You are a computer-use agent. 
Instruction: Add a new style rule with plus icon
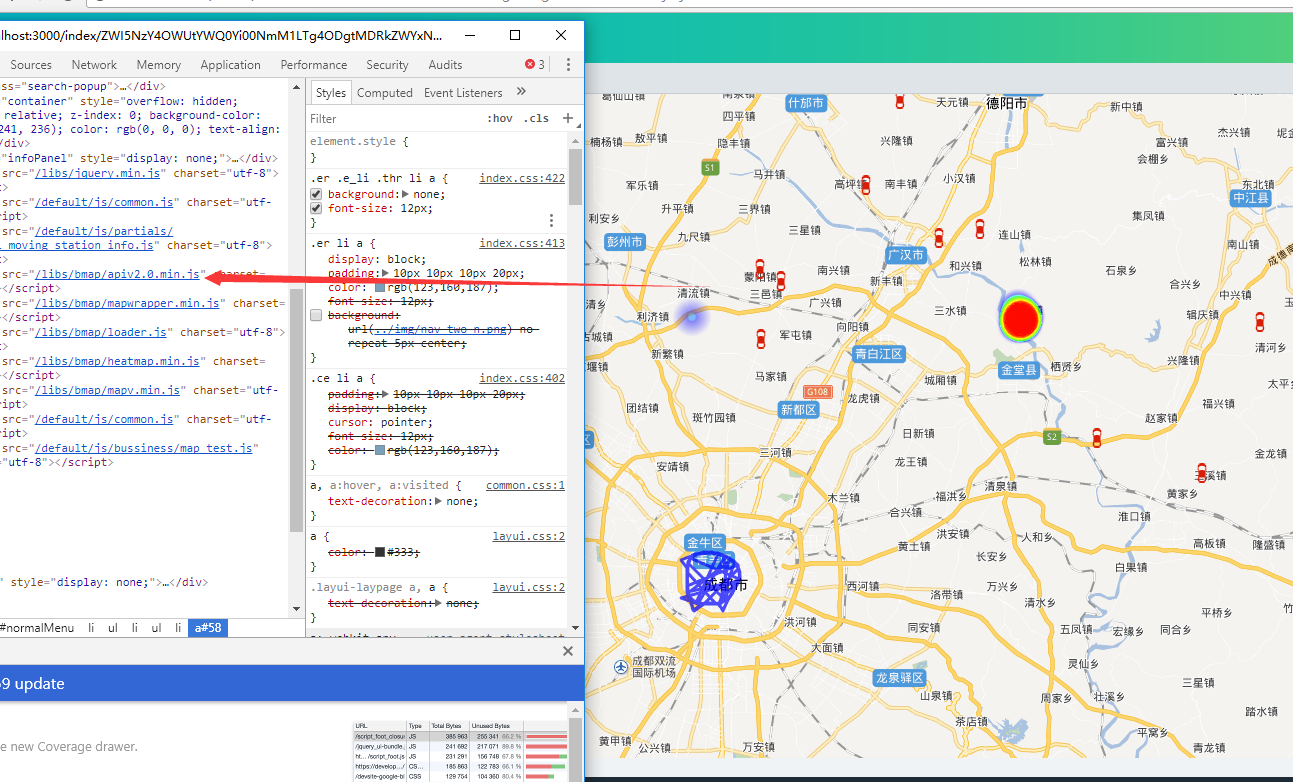tap(568, 118)
